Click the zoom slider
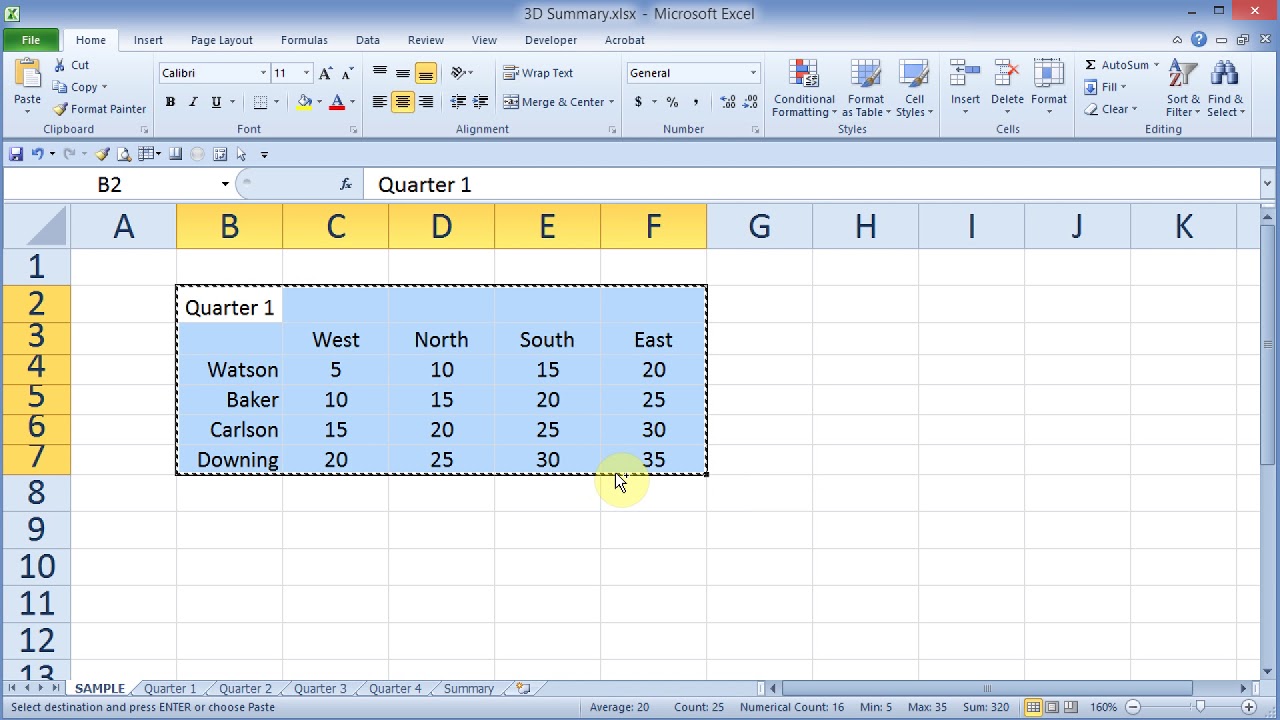The image size is (1280, 720). pyautogui.click(x=1201, y=707)
